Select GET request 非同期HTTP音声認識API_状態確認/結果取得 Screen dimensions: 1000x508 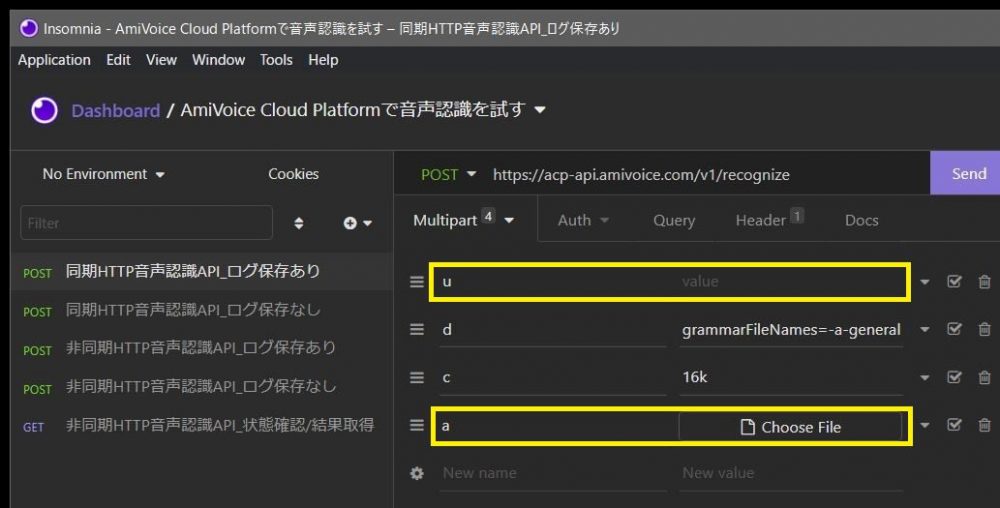[x=202, y=425]
